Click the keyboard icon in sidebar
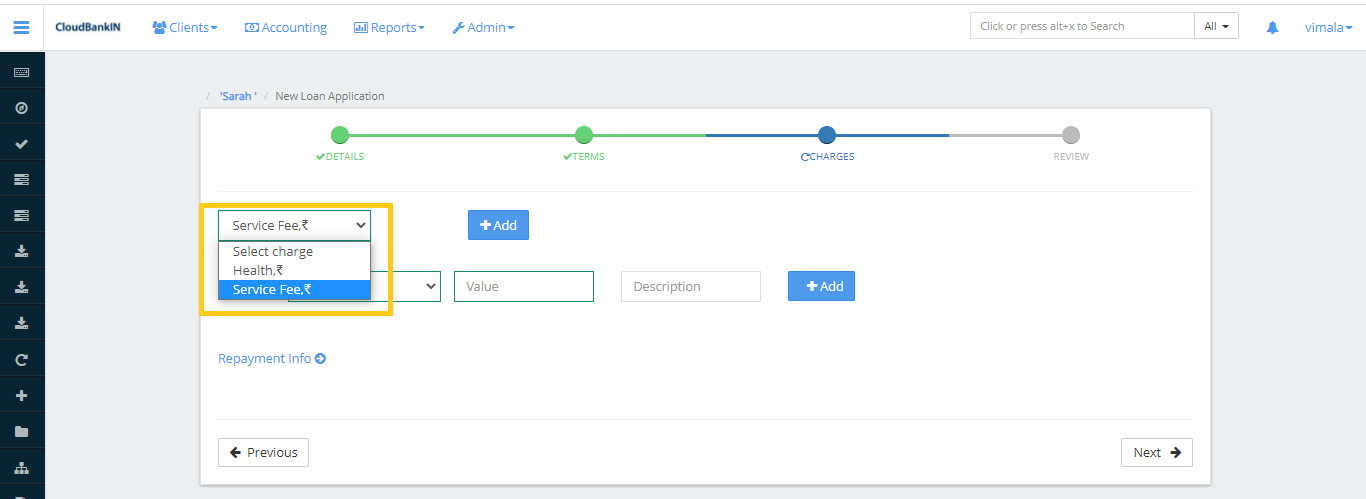Screen dimensions: 1366x499 point(21,72)
